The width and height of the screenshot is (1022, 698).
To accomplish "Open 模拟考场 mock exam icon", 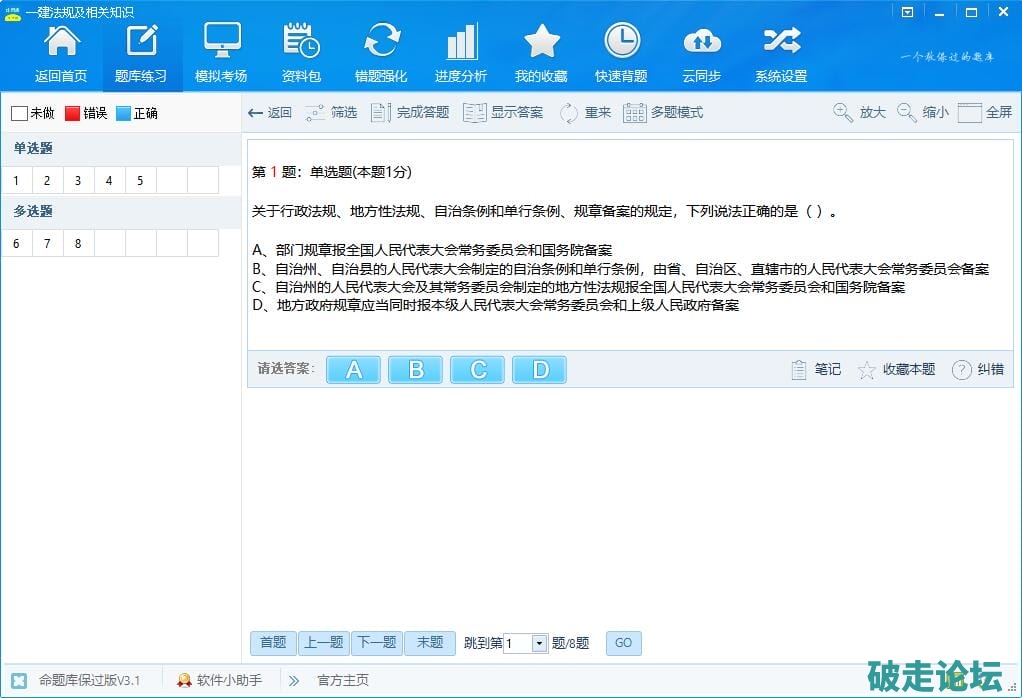I will (x=221, y=43).
